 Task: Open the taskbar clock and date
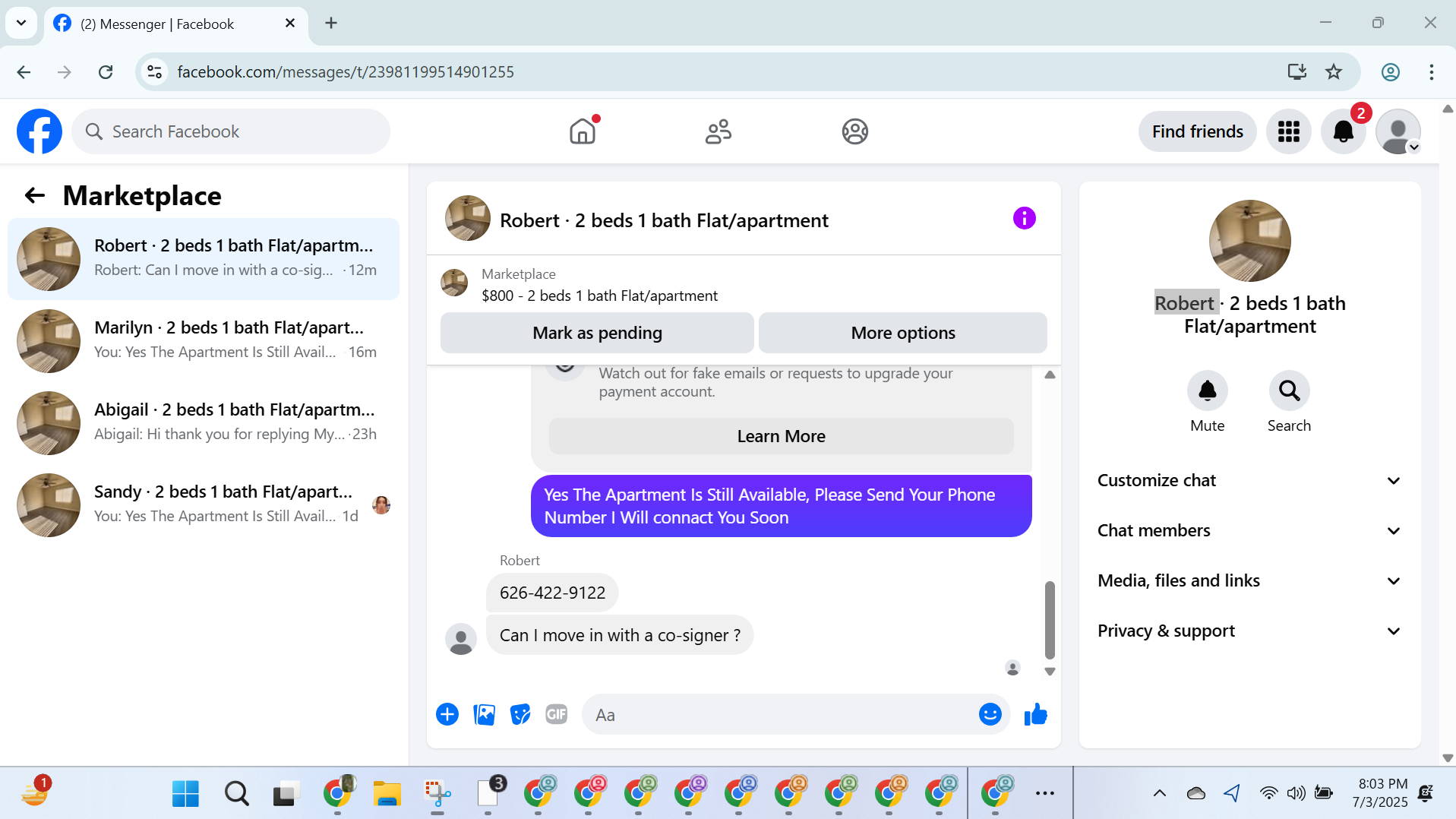[1381, 793]
